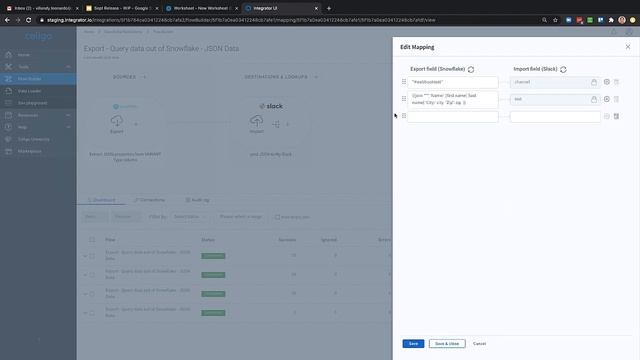Grab drag handle of channel mapping row

click(404, 82)
